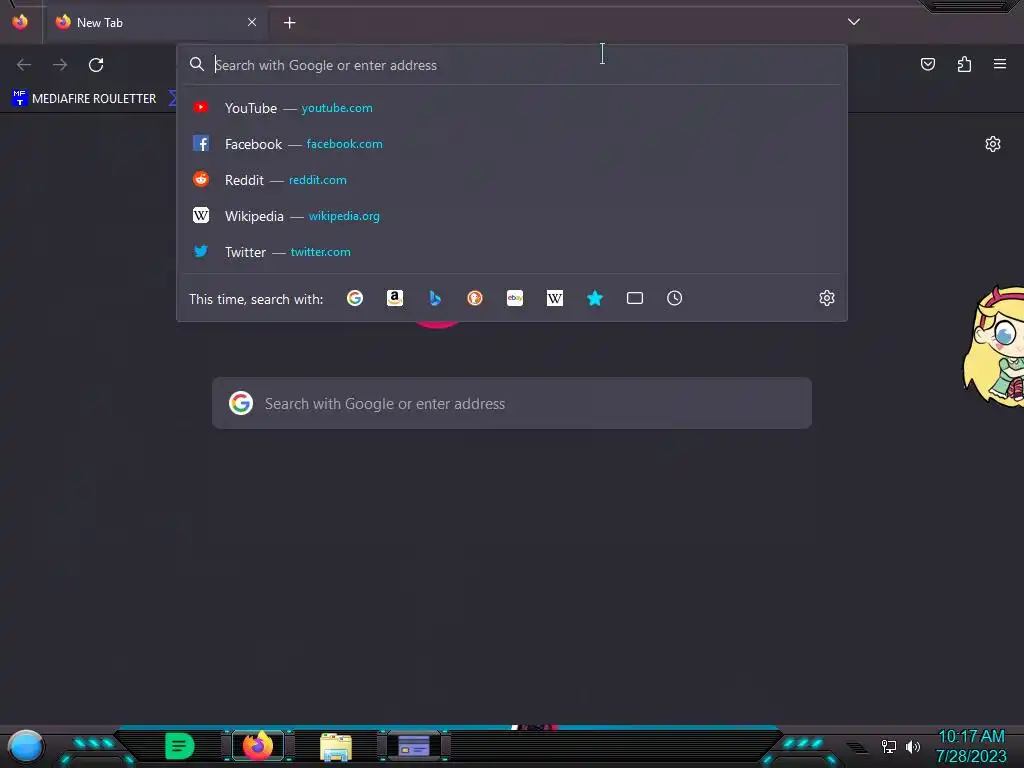1024x768 pixels.
Task: Select the New Tab tab
Action: point(157,22)
